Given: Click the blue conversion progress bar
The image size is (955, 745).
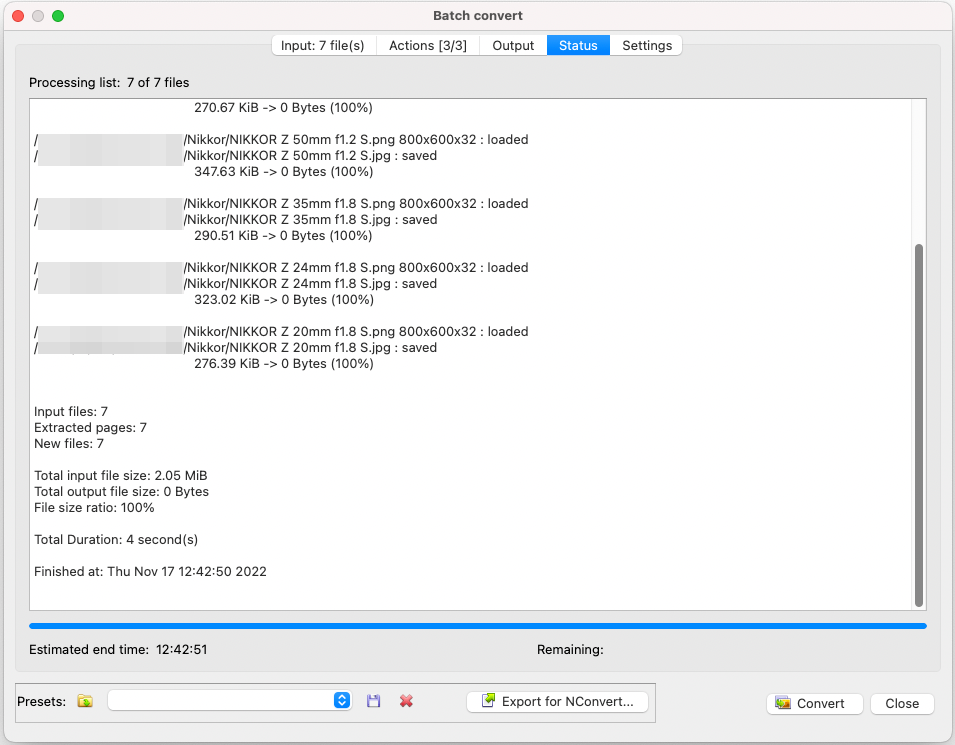Looking at the screenshot, I should tap(478, 626).
